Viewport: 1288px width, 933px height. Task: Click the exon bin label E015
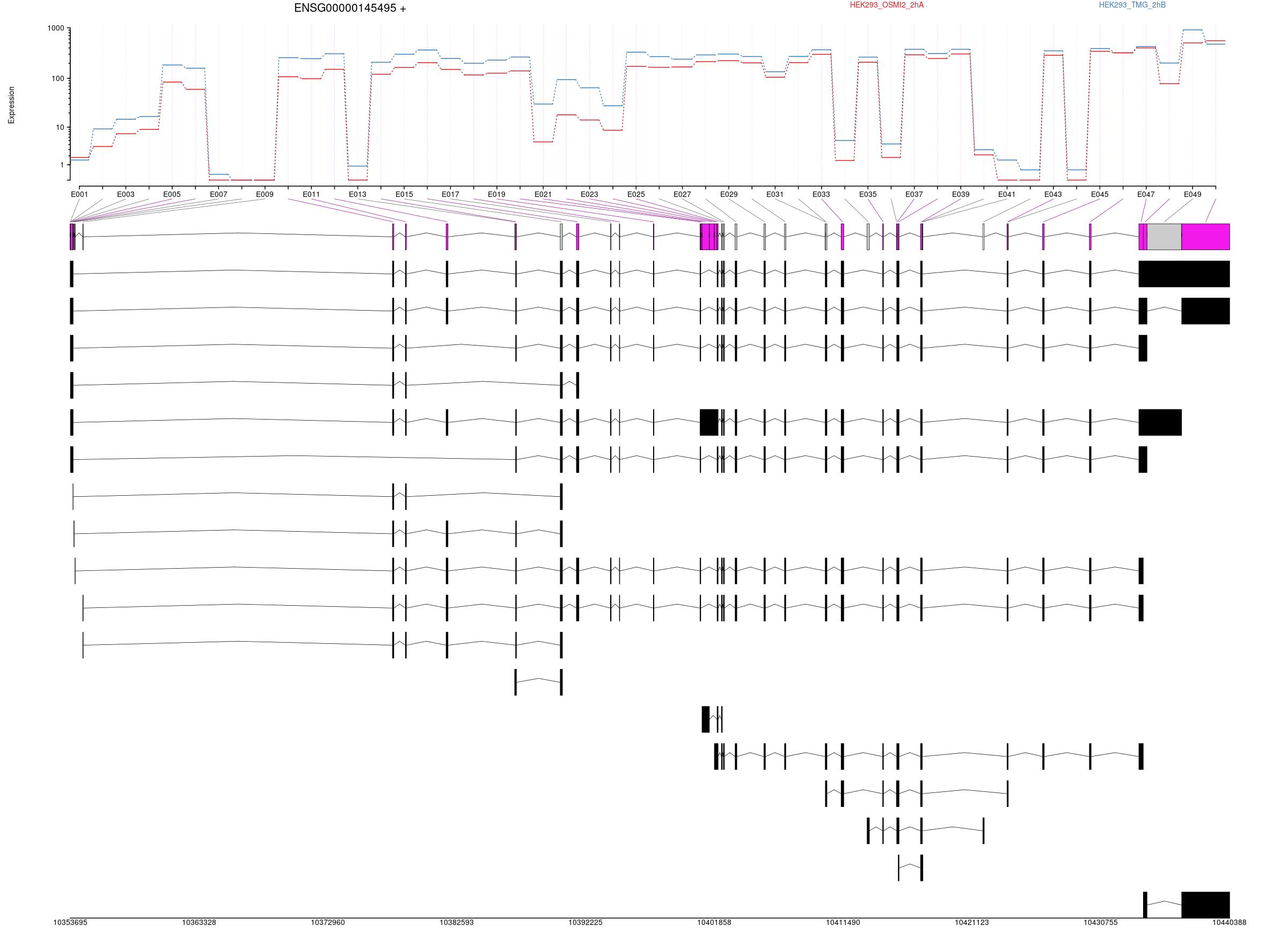click(x=404, y=194)
